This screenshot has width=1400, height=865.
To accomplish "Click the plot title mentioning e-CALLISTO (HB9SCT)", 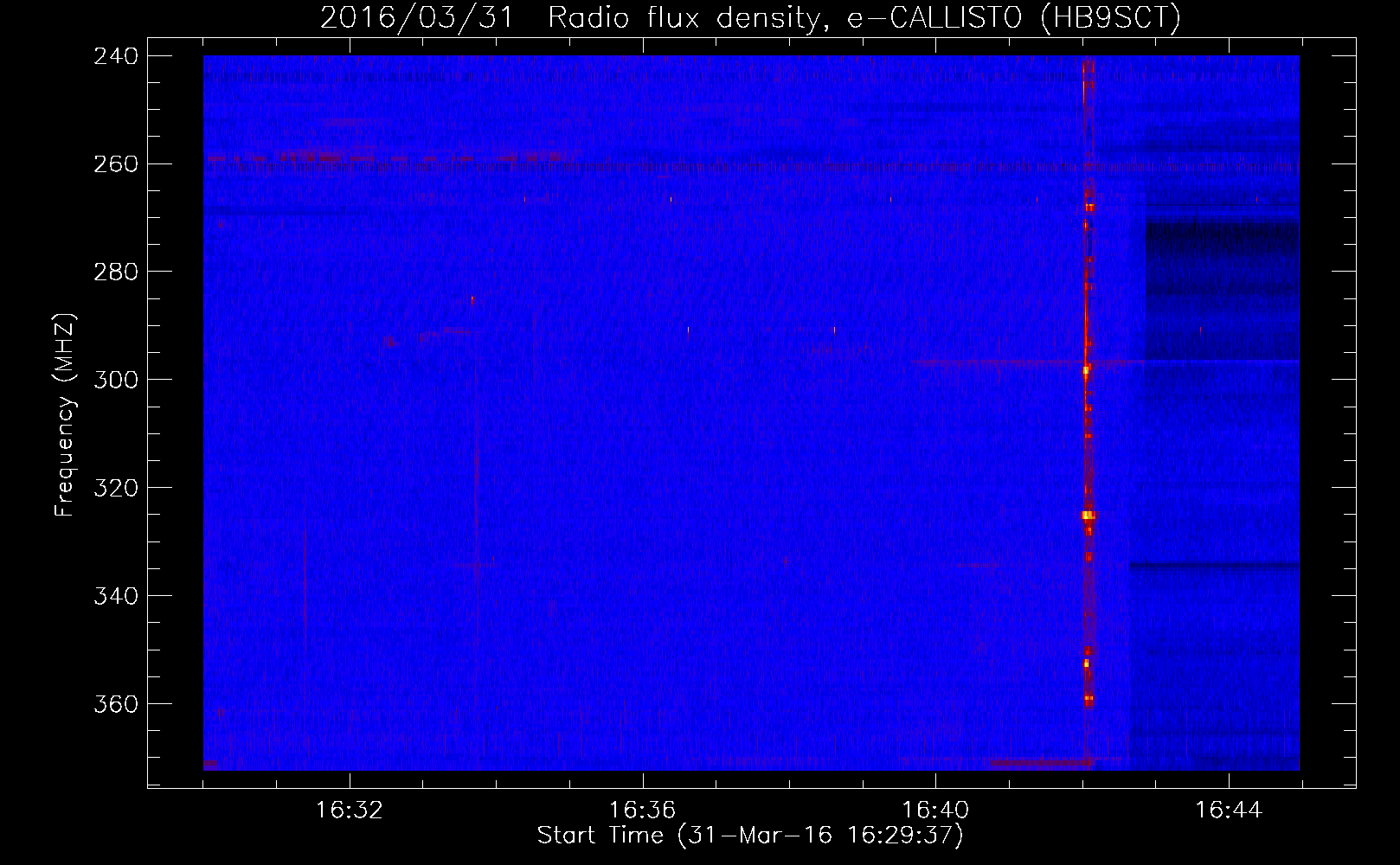I will point(750,17).
